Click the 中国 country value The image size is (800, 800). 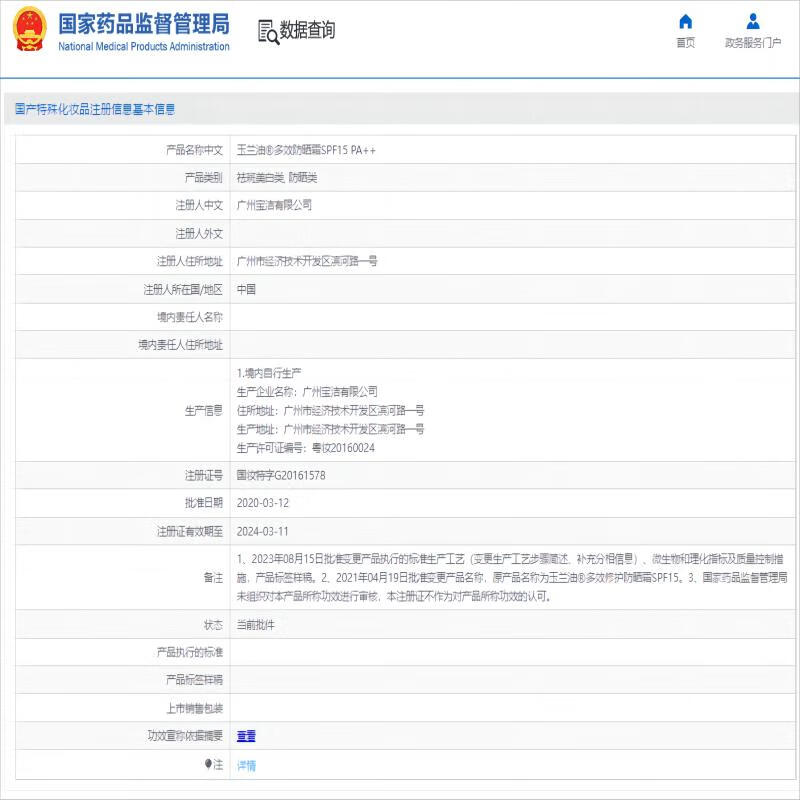click(246, 289)
